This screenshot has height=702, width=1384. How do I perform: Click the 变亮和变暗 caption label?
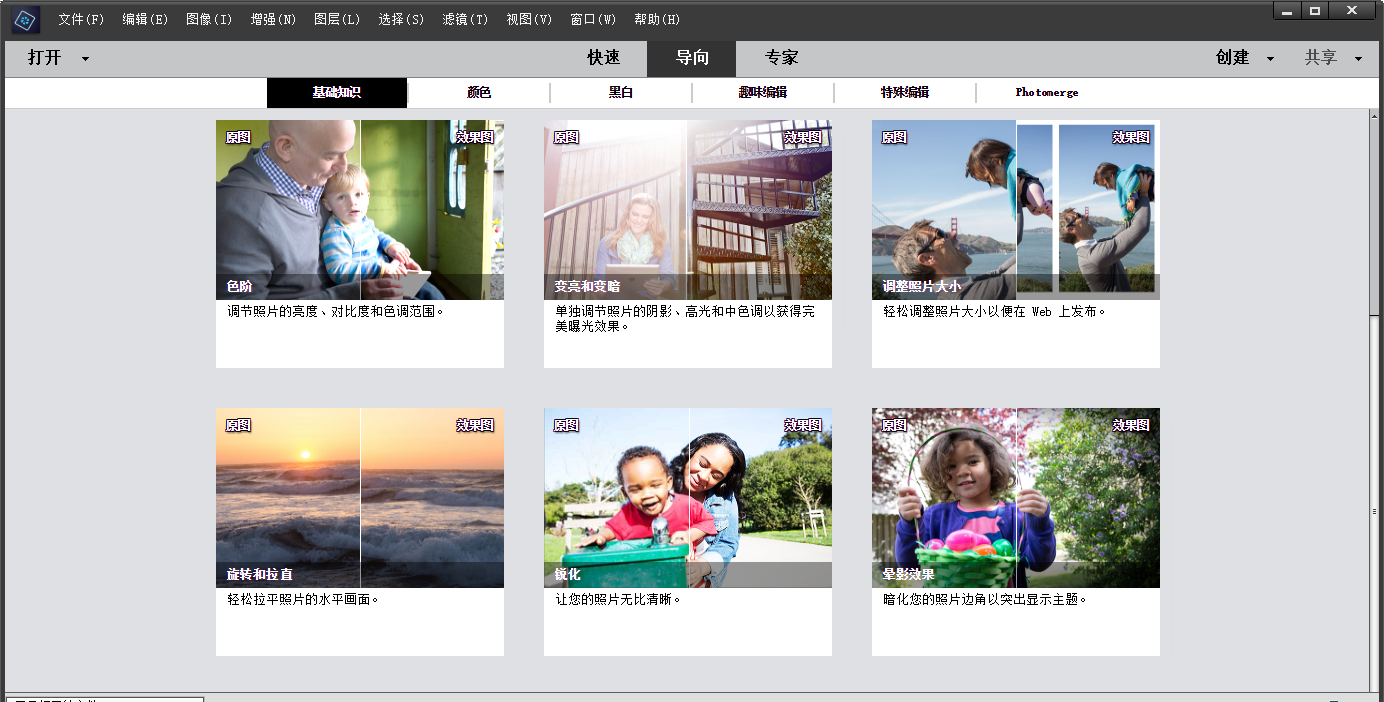[x=587, y=287]
